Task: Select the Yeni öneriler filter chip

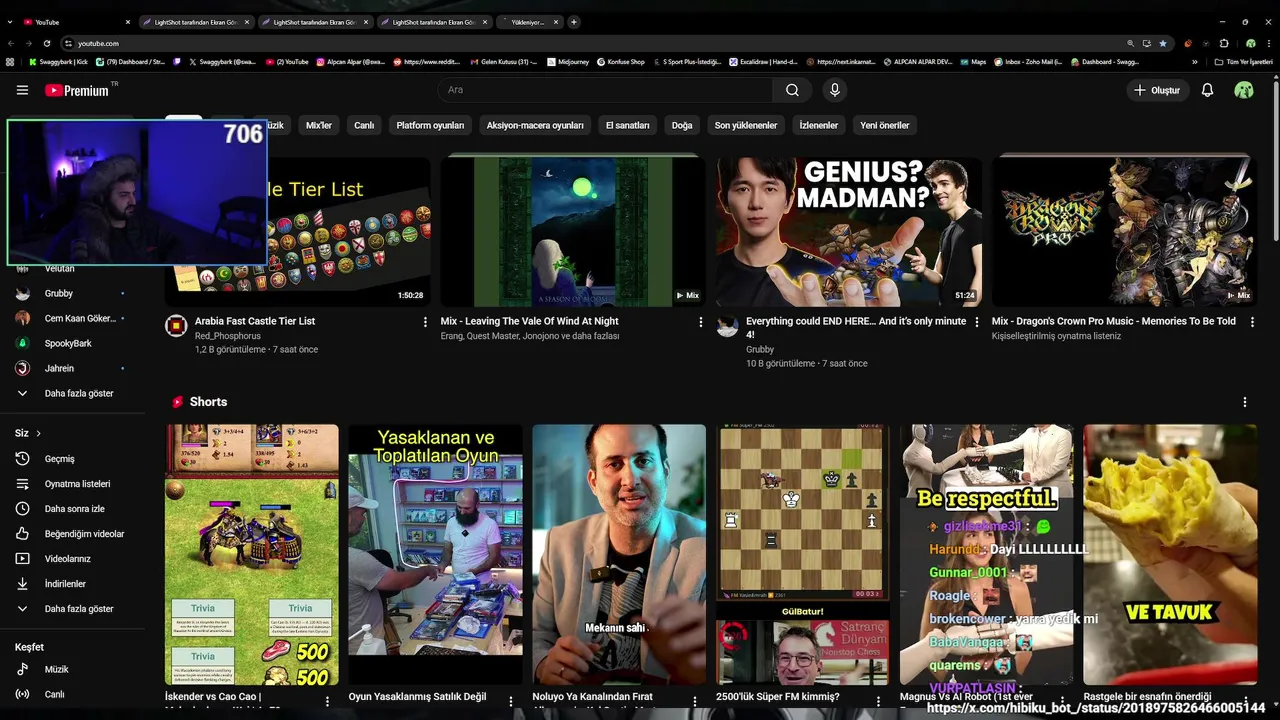Action: [x=885, y=126]
